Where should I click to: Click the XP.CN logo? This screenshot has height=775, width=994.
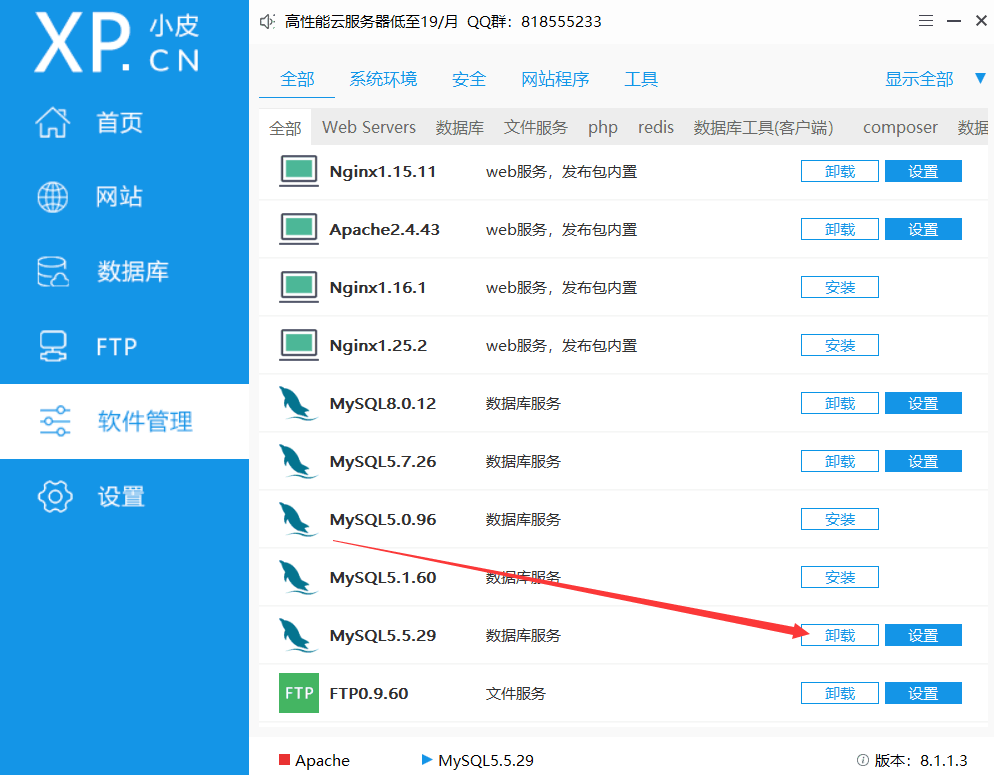point(117,43)
